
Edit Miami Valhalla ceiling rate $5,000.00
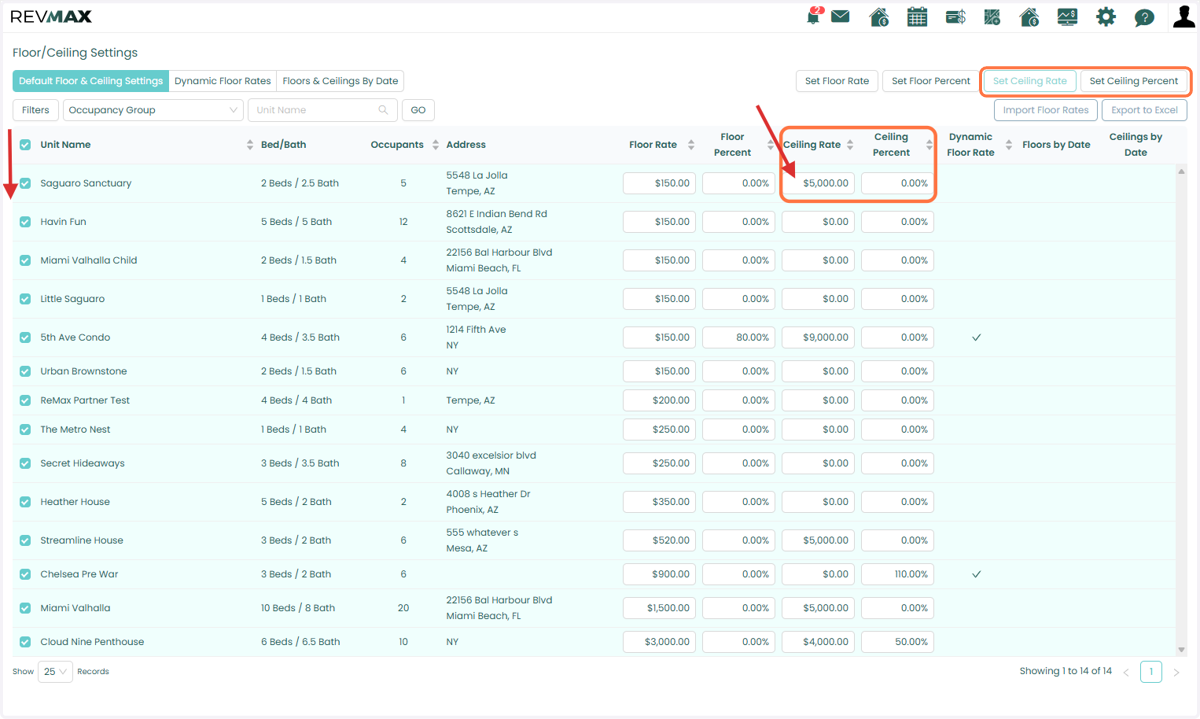click(x=818, y=608)
